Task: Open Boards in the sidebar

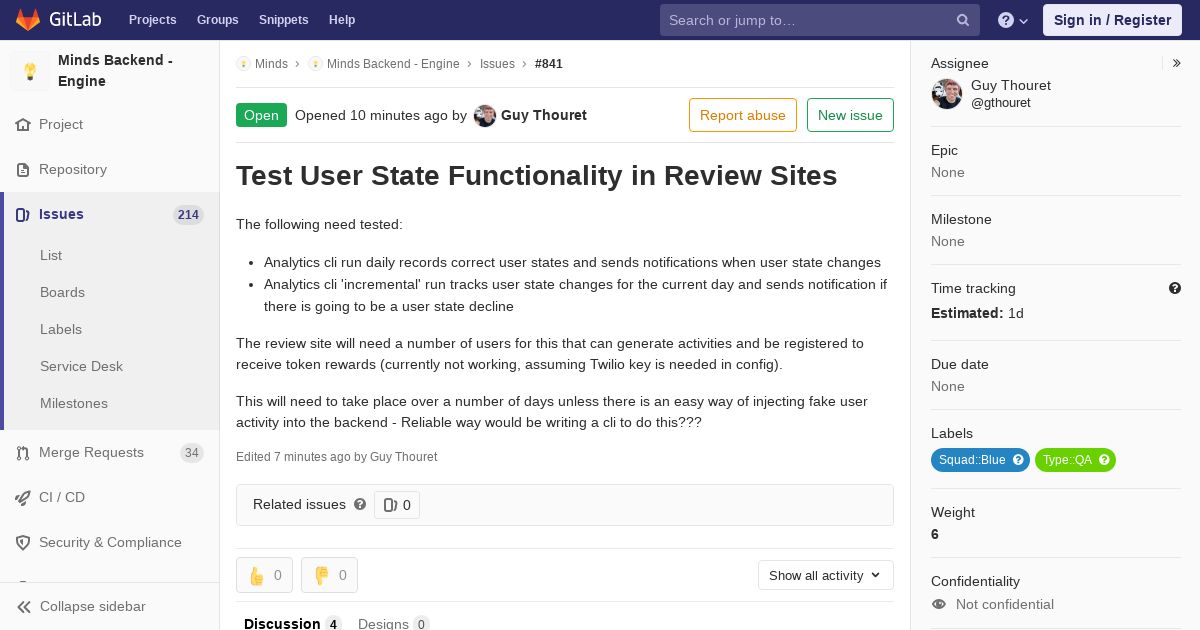Action: pyautogui.click(x=62, y=292)
